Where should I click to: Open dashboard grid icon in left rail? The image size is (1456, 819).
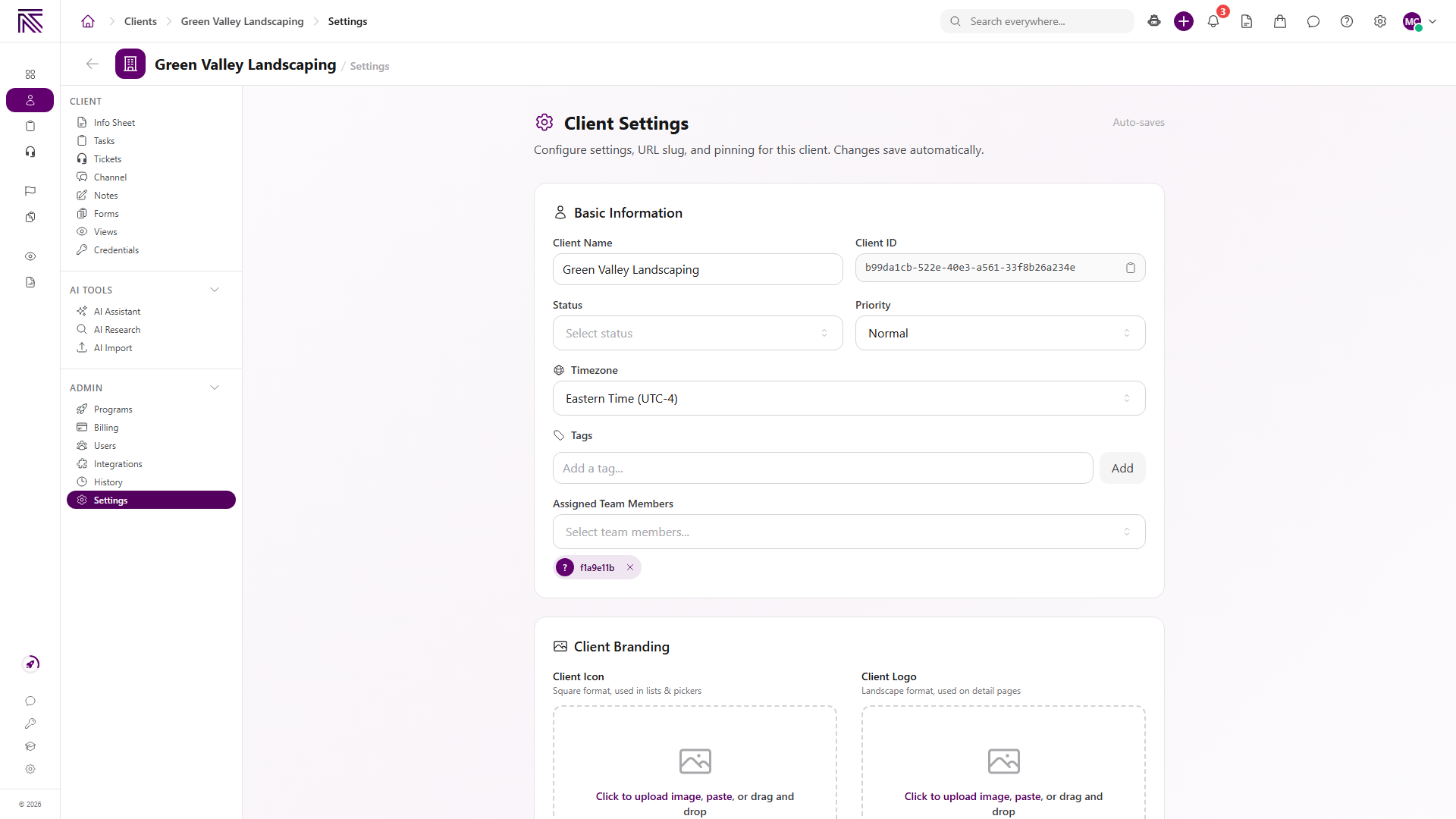[x=30, y=74]
